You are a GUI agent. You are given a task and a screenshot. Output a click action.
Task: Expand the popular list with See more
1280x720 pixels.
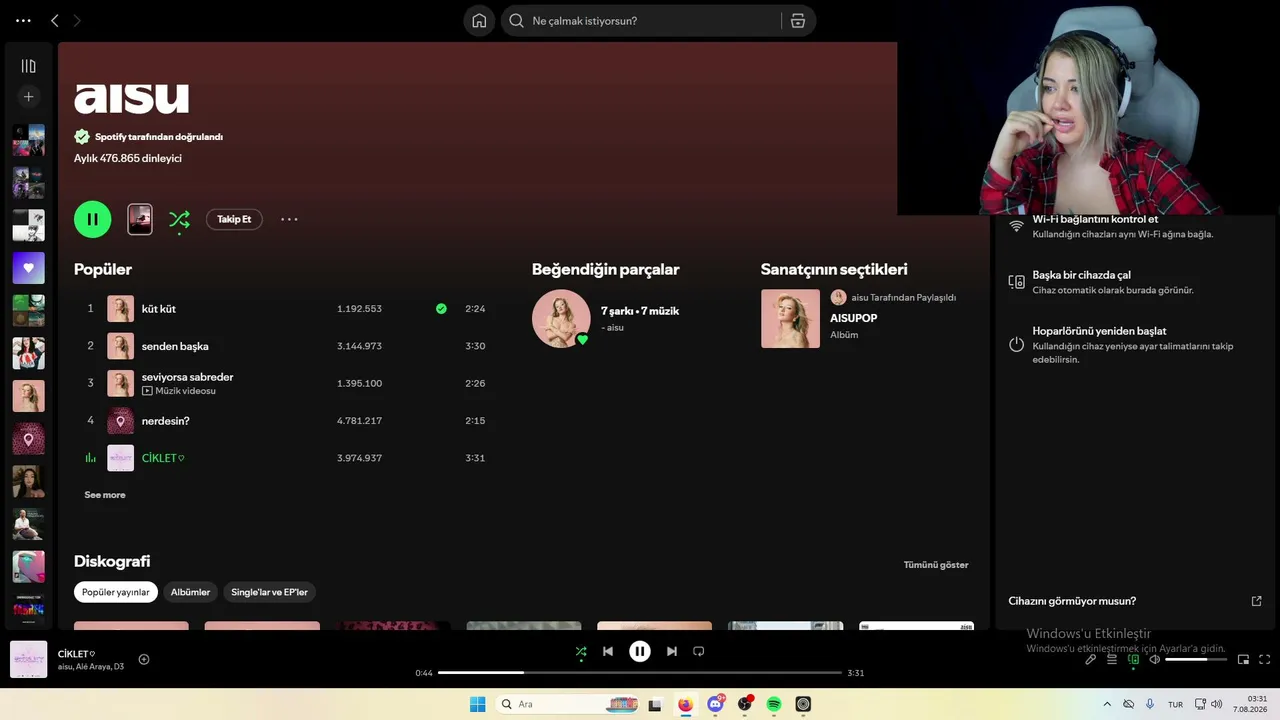105,495
